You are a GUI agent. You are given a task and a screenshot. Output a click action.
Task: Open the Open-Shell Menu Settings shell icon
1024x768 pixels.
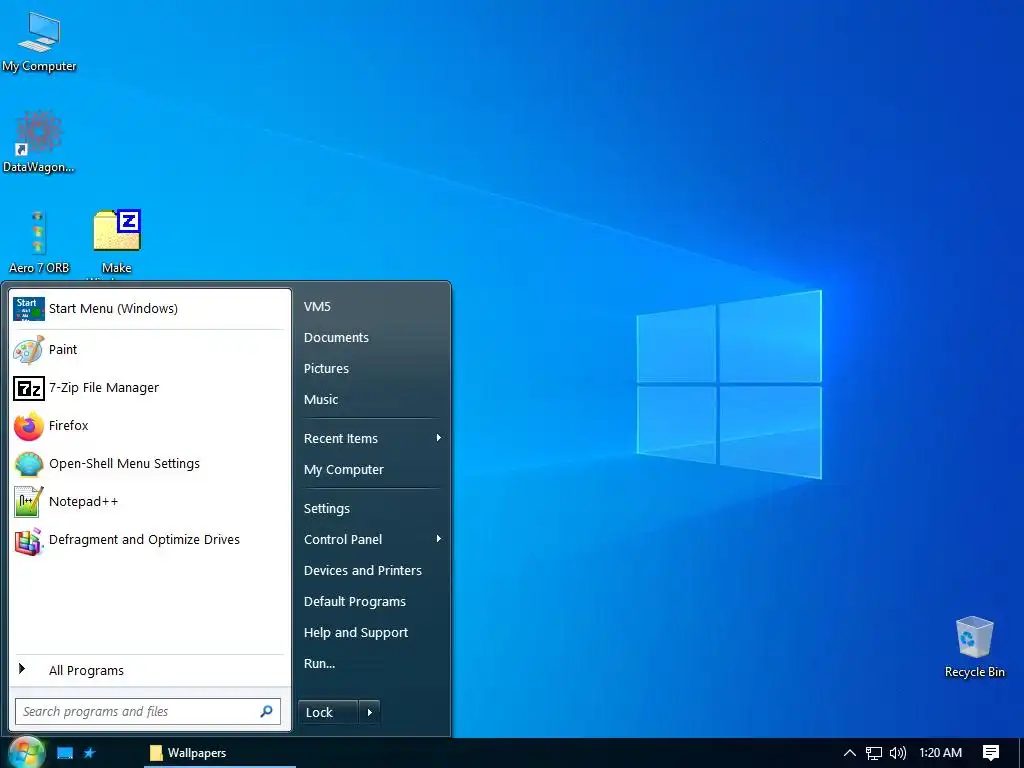(29, 464)
